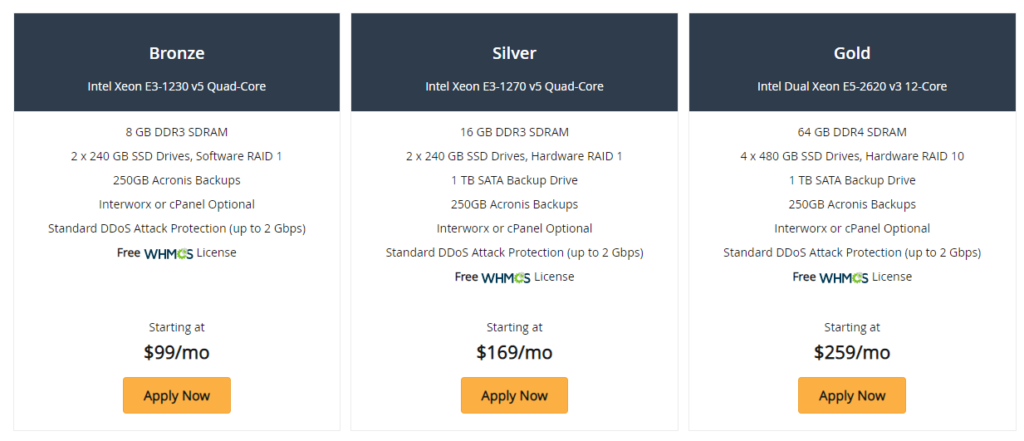The image size is (1024, 441).
Task: Click 8 GB DDR3 SDRAM in Bronze
Action: tap(177, 132)
